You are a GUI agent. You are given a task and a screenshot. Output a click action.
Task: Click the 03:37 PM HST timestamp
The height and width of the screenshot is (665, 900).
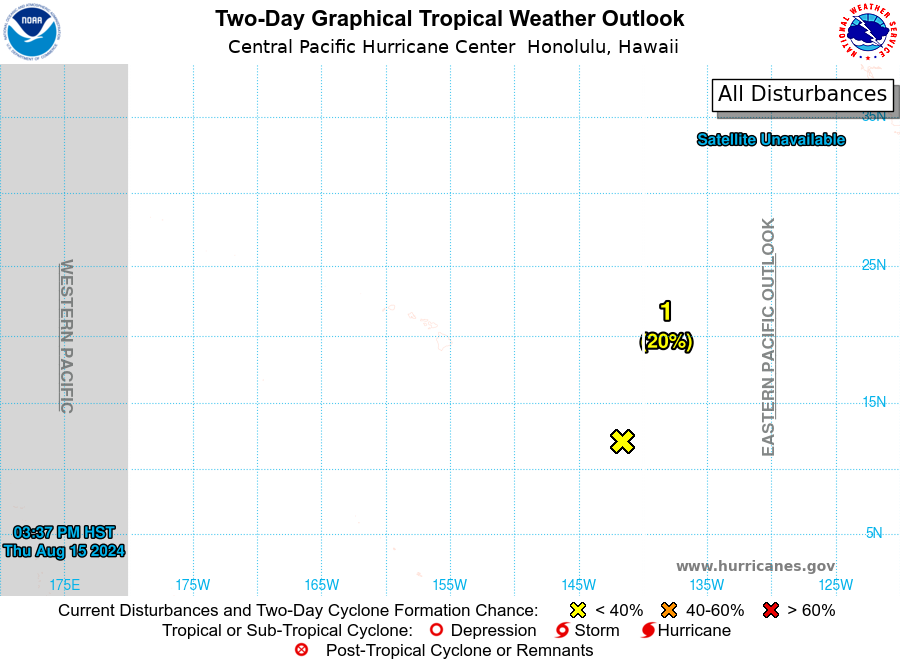tap(64, 532)
